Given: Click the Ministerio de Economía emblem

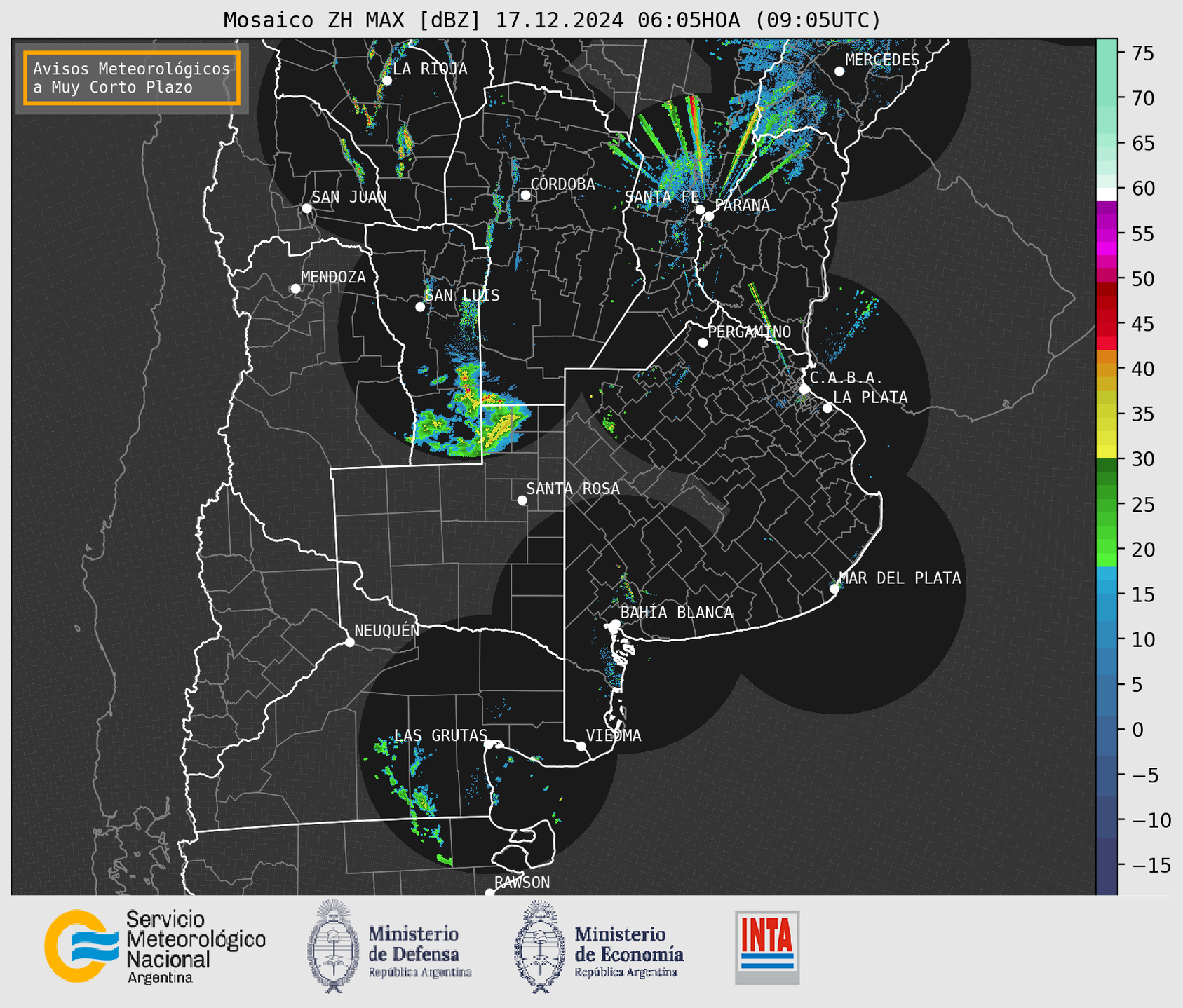Looking at the screenshot, I should point(539,946).
